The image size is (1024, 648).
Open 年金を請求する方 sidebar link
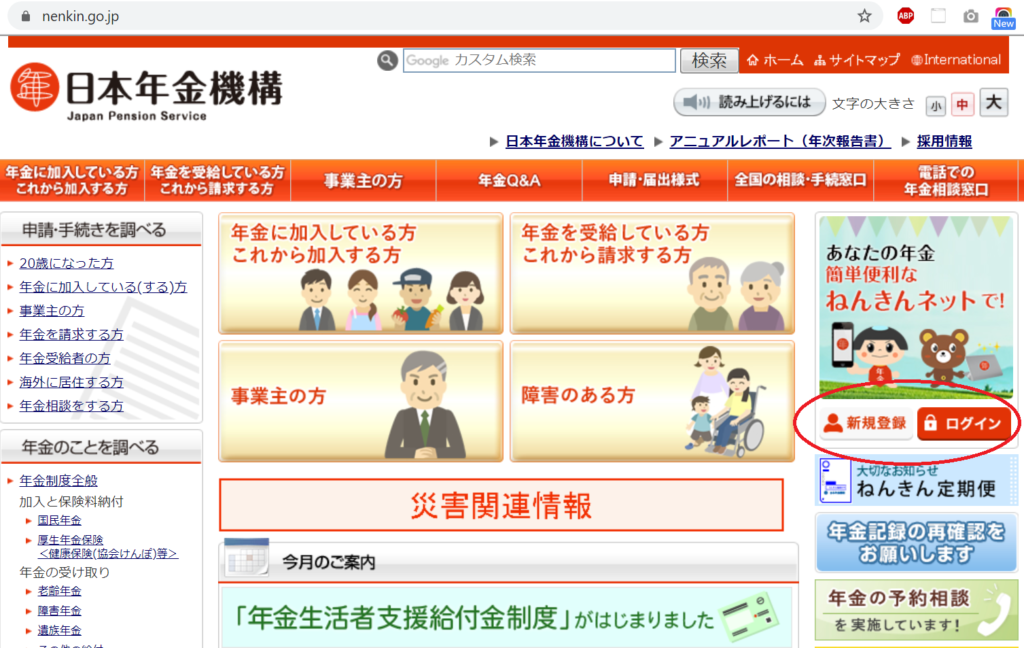(71, 334)
